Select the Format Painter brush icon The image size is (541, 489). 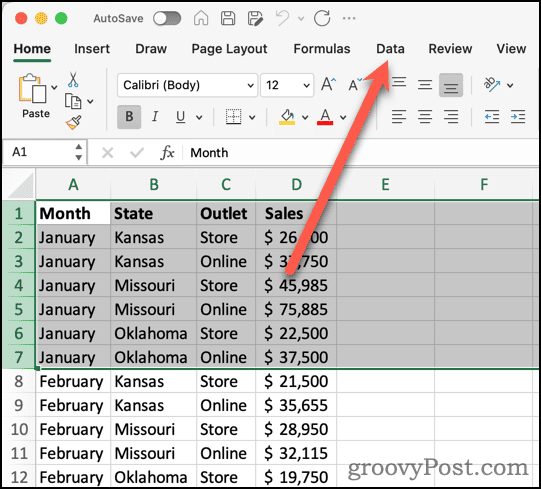[x=73, y=122]
